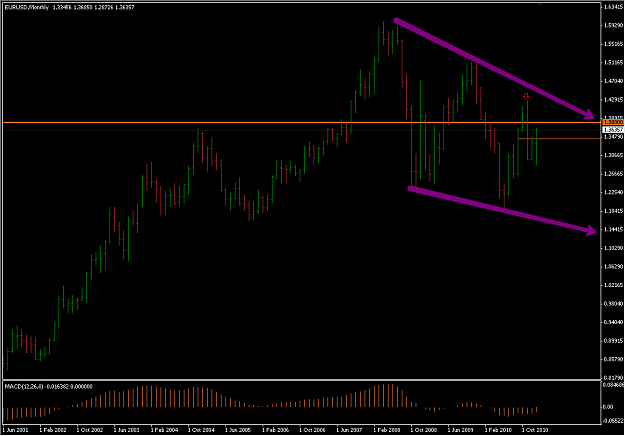Select the orange horizontal line at 1.38000
Viewport: 625px width, 436px height.
pos(302,122)
